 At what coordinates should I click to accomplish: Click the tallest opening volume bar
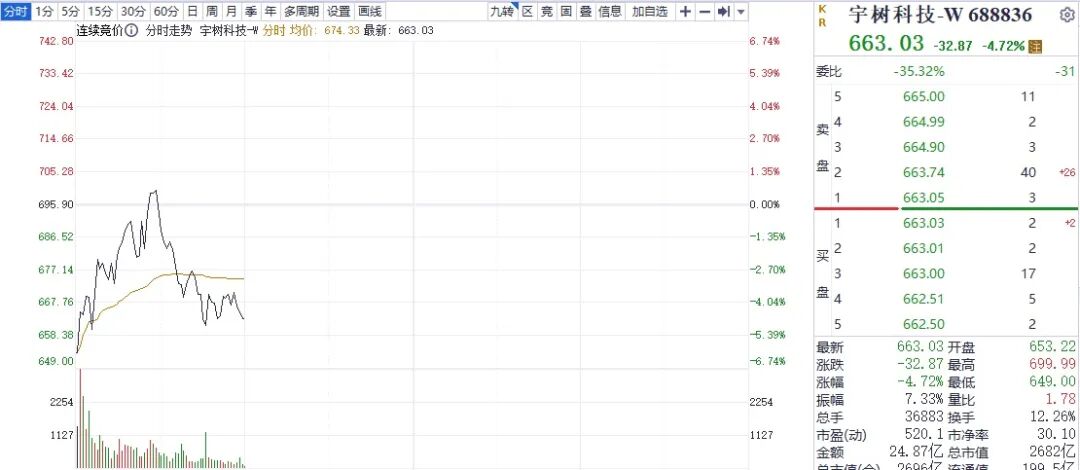click(x=81, y=418)
